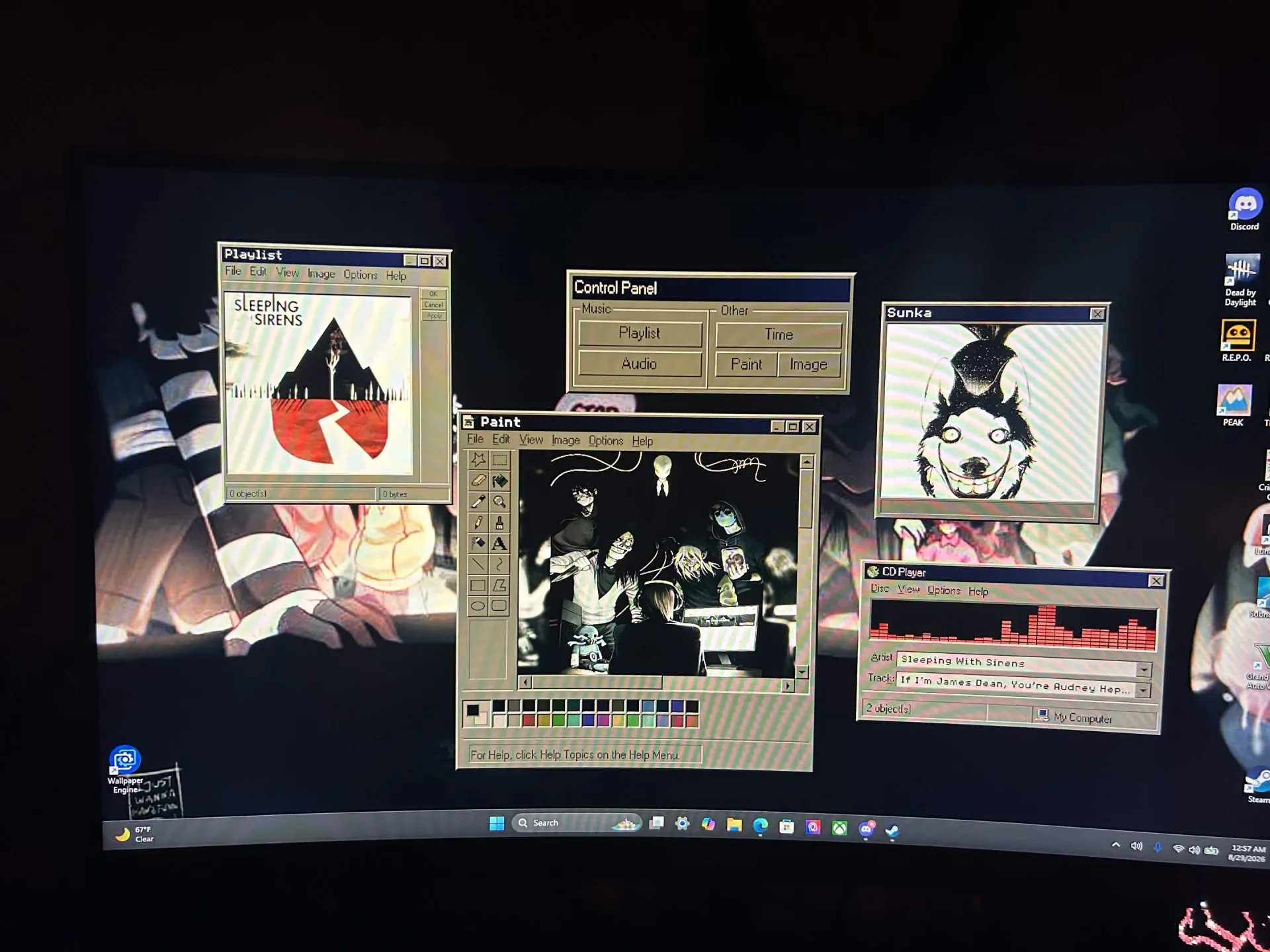Screen dimensions: 1270x952
Task: Open File Explorer from the taskbar
Action: click(734, 824)
